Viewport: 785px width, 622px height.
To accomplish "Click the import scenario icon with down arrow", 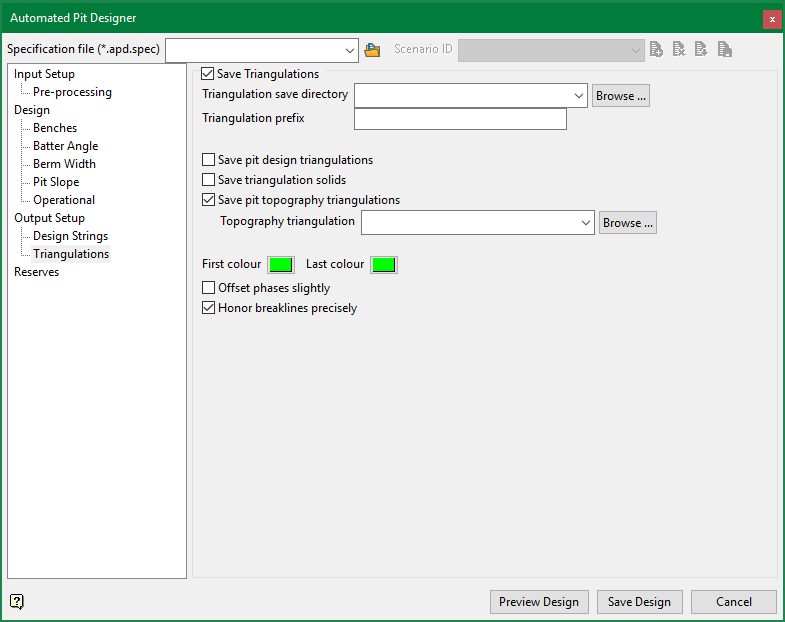I will click(702, 50).
